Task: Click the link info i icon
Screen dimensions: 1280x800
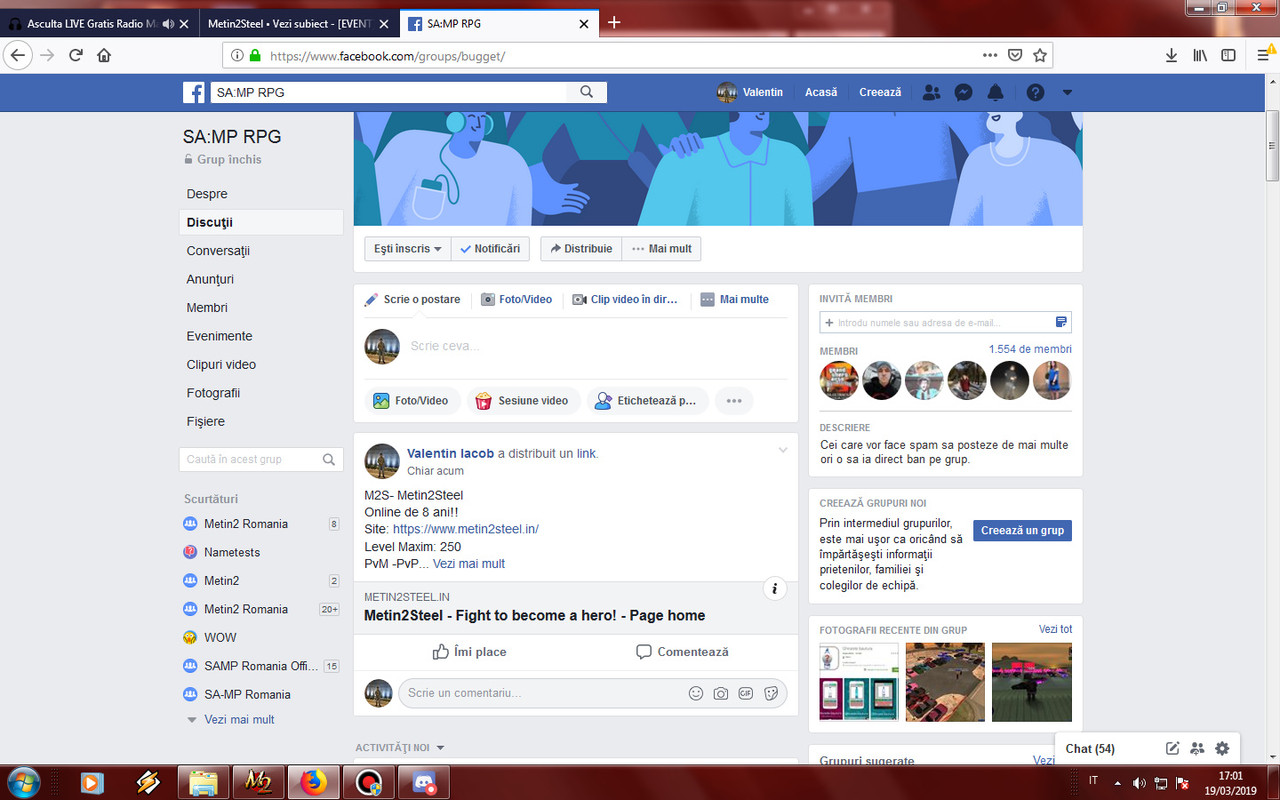Action: 775,589
